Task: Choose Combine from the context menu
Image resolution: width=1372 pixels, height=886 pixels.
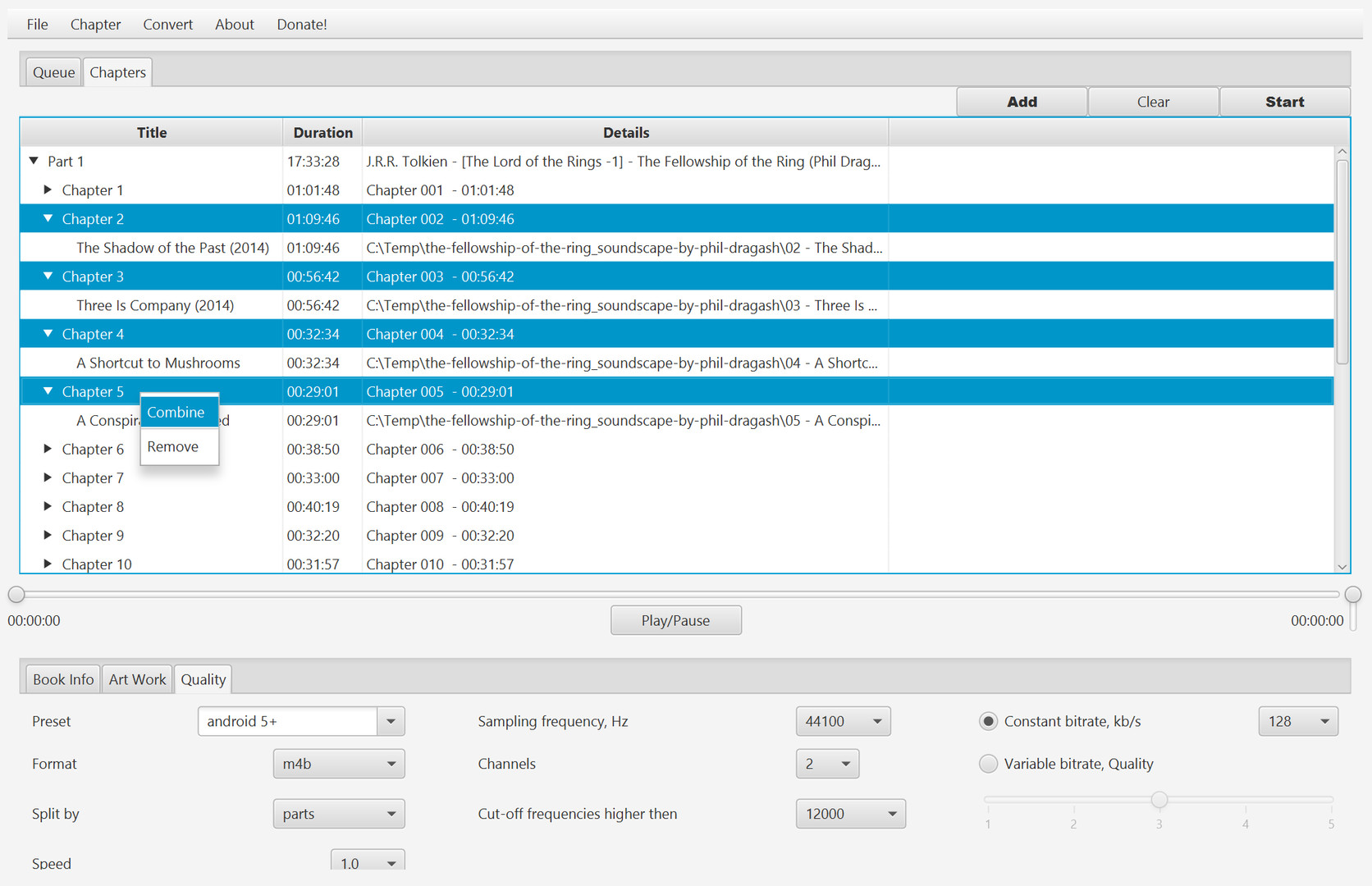Action: point(179,413)
